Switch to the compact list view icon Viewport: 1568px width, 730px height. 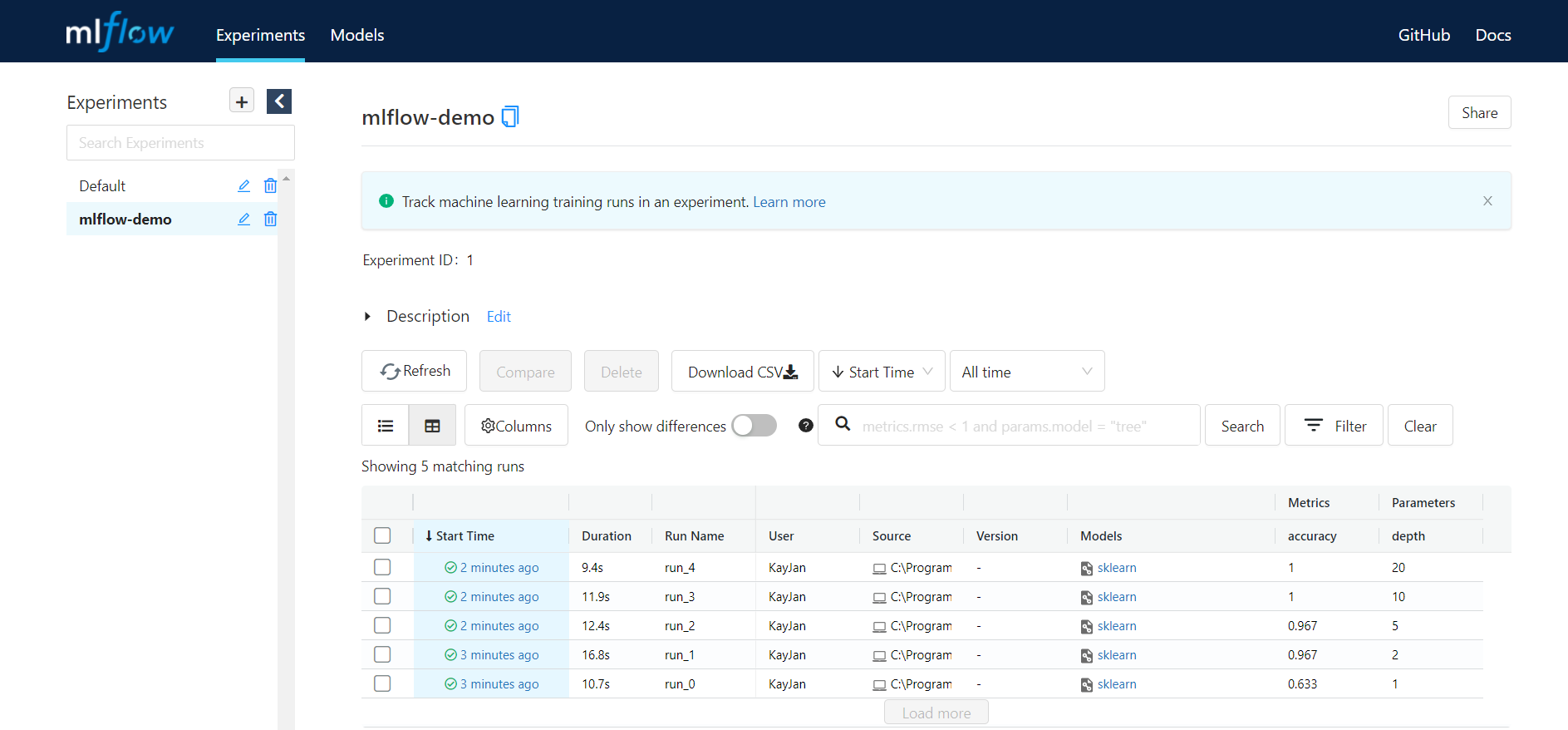[386, 426]
